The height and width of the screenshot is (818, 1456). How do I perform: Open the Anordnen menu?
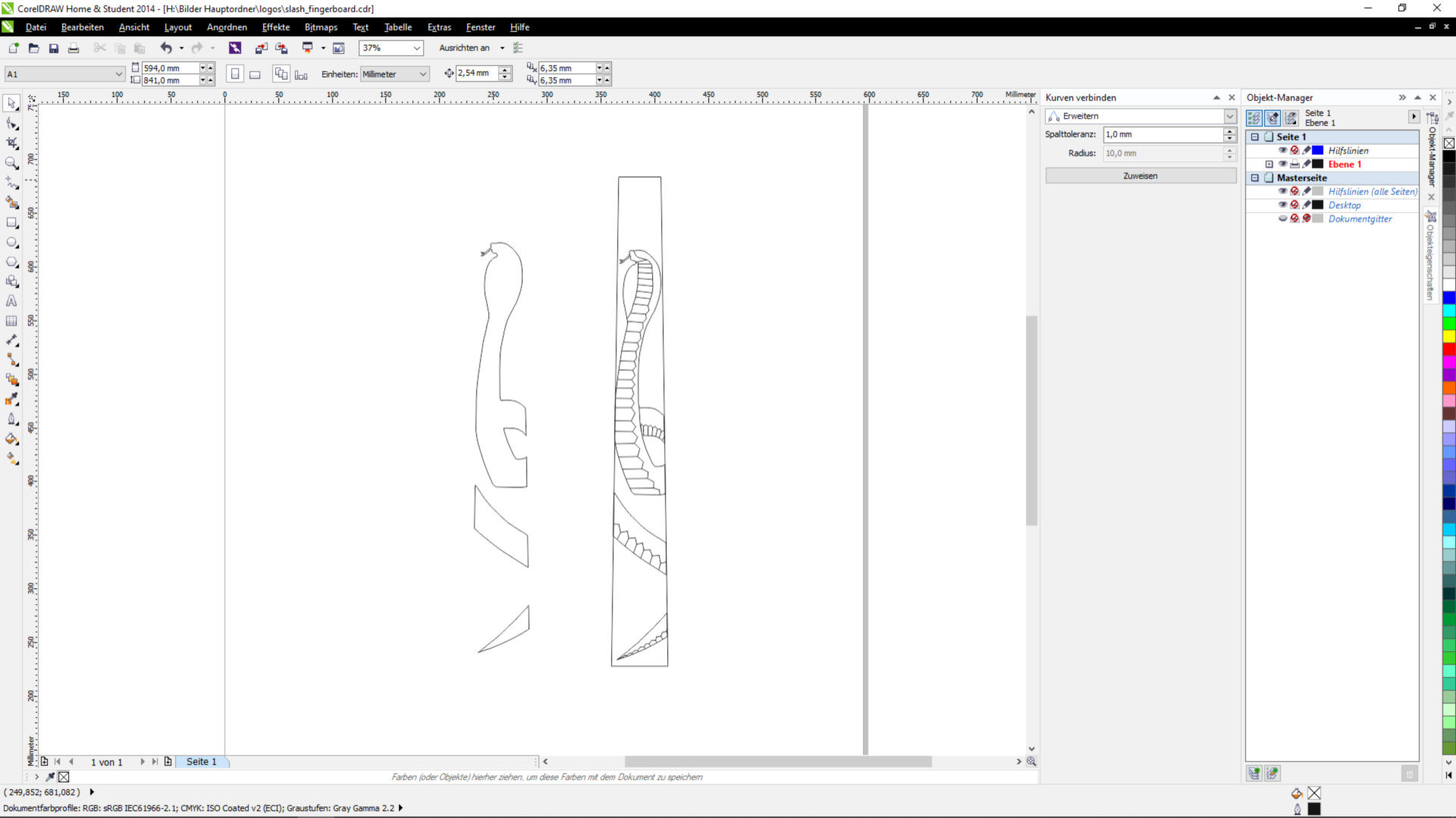(x=227, y=27)
